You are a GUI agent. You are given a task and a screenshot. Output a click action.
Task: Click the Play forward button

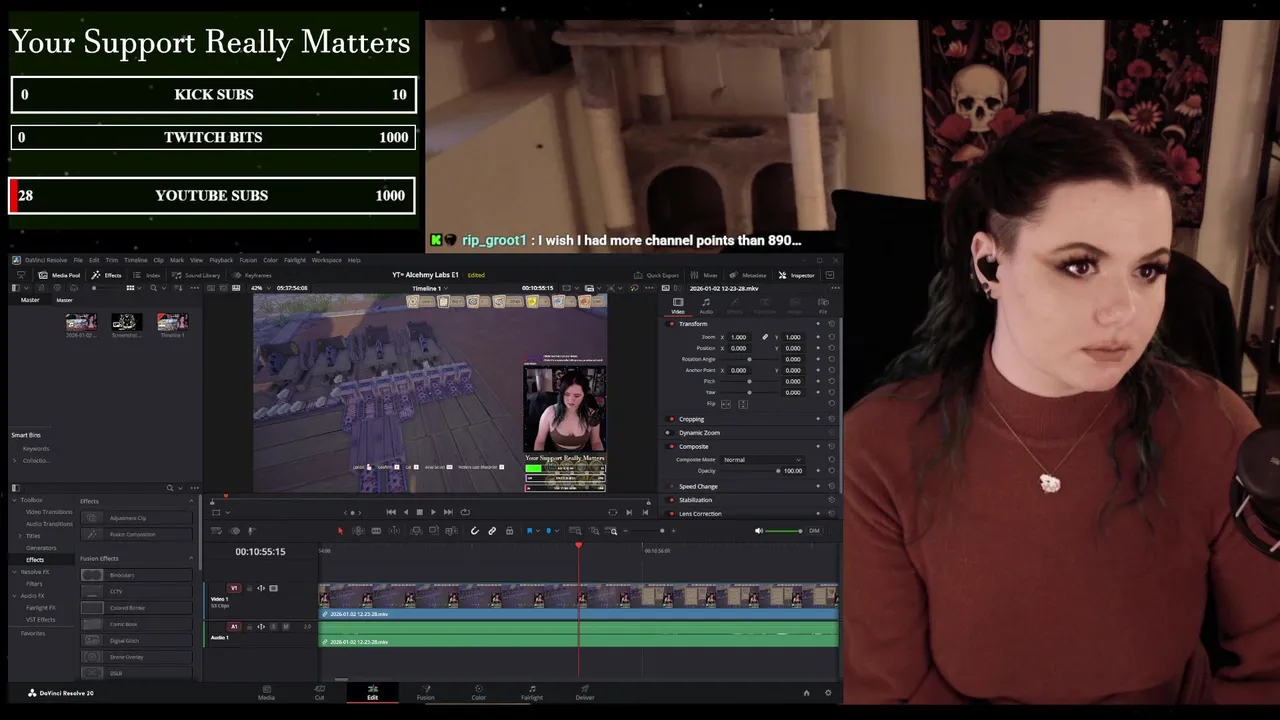tap(433, 512)
